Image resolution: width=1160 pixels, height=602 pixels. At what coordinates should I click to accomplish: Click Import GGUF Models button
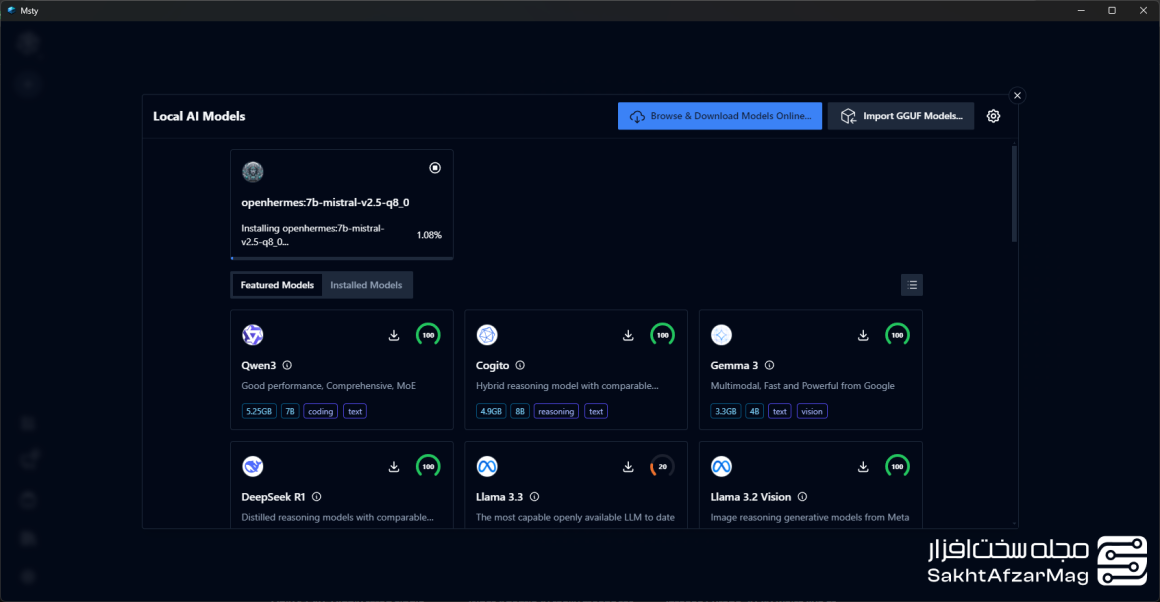pos(901,116)
